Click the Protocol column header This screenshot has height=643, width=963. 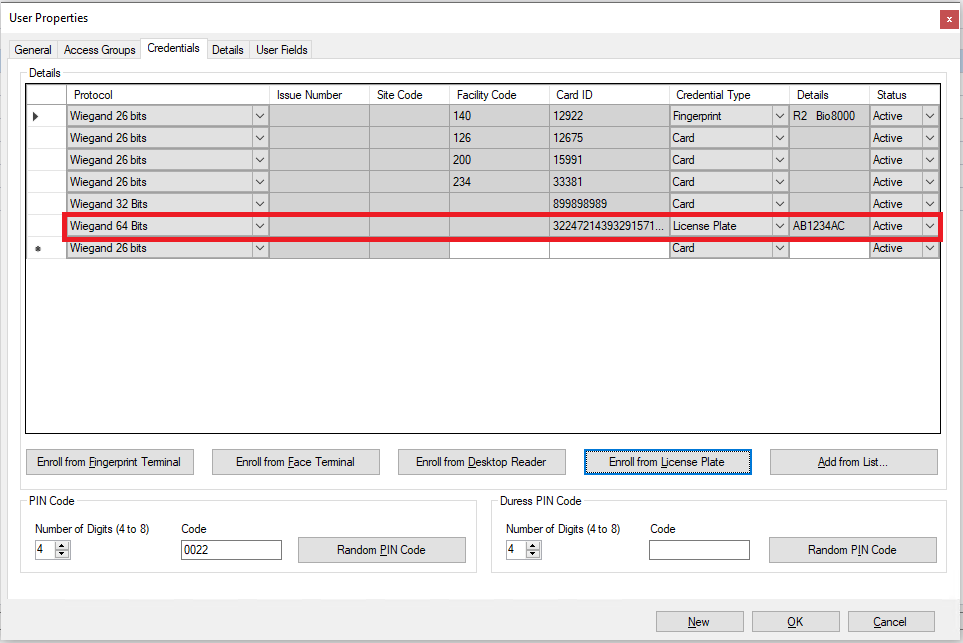168,95
